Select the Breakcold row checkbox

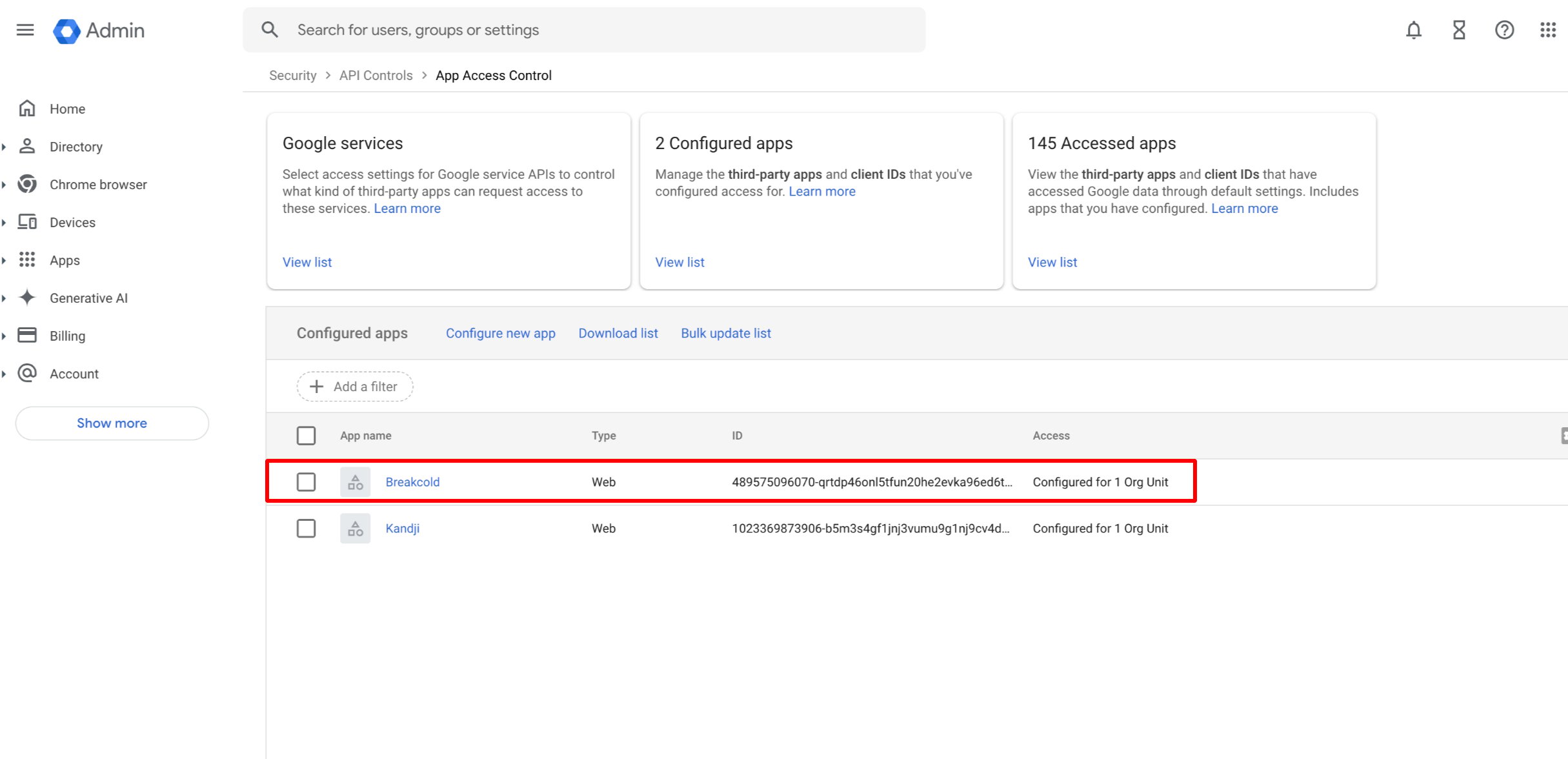[306, 482]
